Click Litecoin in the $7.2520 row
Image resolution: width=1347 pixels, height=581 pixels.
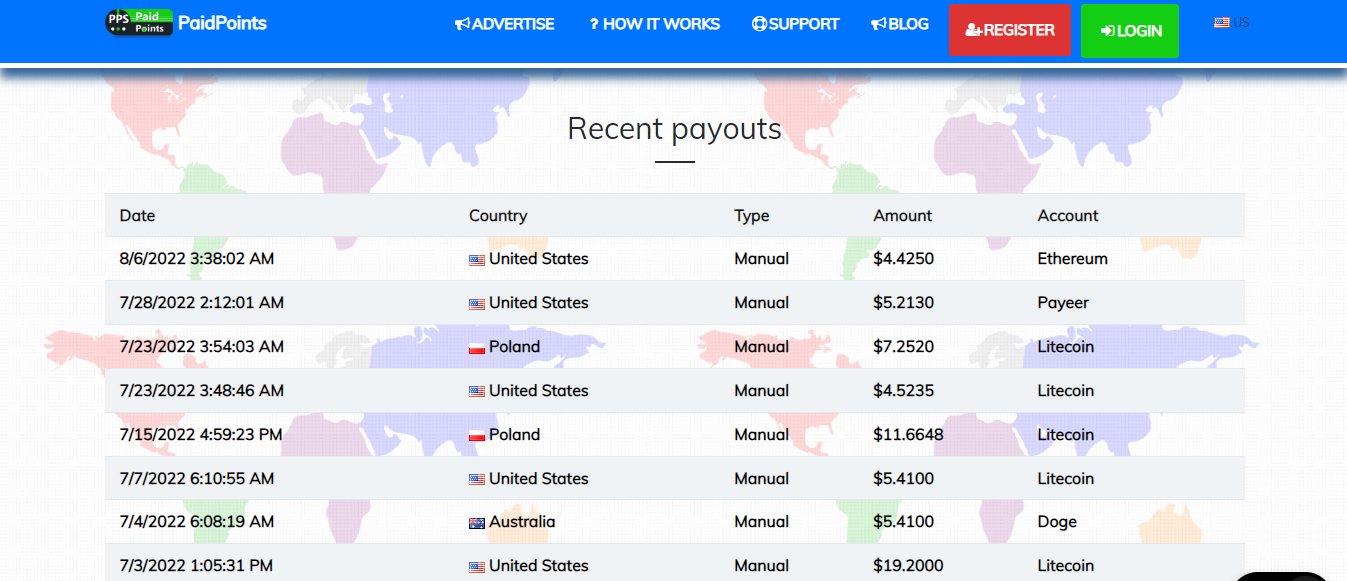tap(1066, 347)
